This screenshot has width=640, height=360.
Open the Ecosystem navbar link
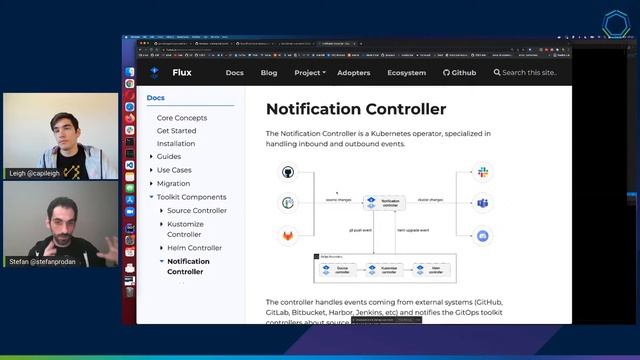point(407,73)
